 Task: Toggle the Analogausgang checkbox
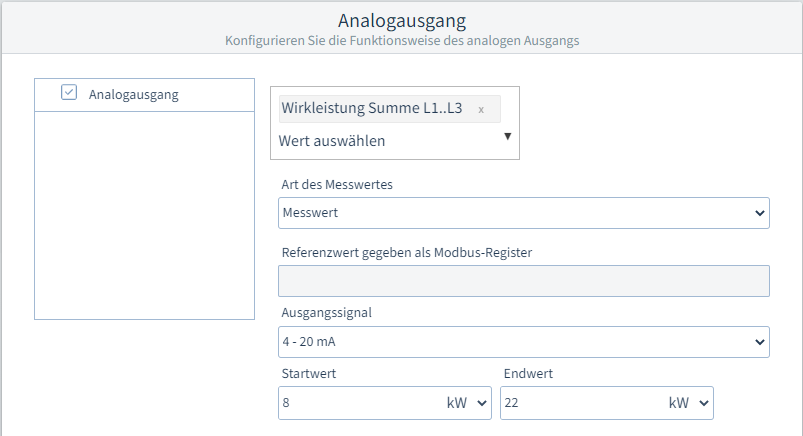coord(69,93)
